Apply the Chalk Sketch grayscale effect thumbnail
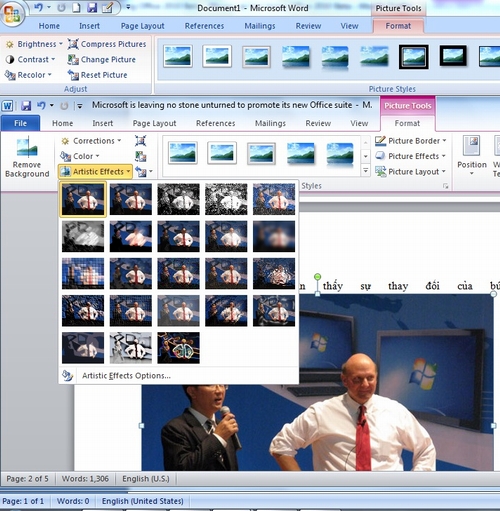The width and height of the screenshot is (500, 511). click(x=83, y=236)
